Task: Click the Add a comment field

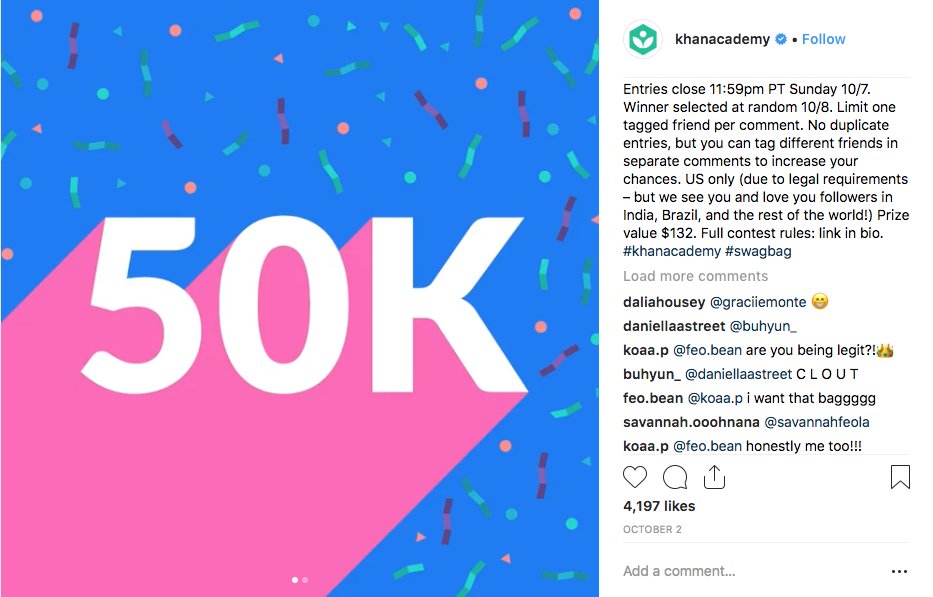Action: (740, 572)
